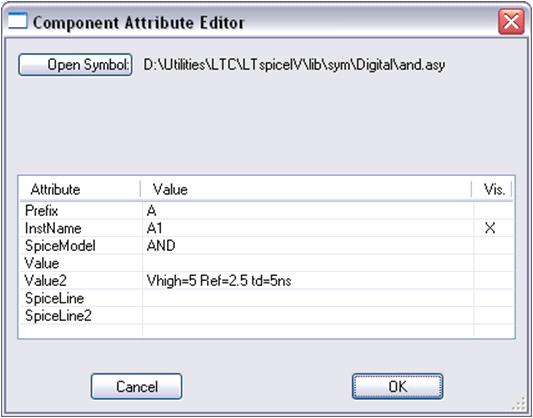Select the Value attribute label
Screen dimensions: 533x418
[42, 263]
